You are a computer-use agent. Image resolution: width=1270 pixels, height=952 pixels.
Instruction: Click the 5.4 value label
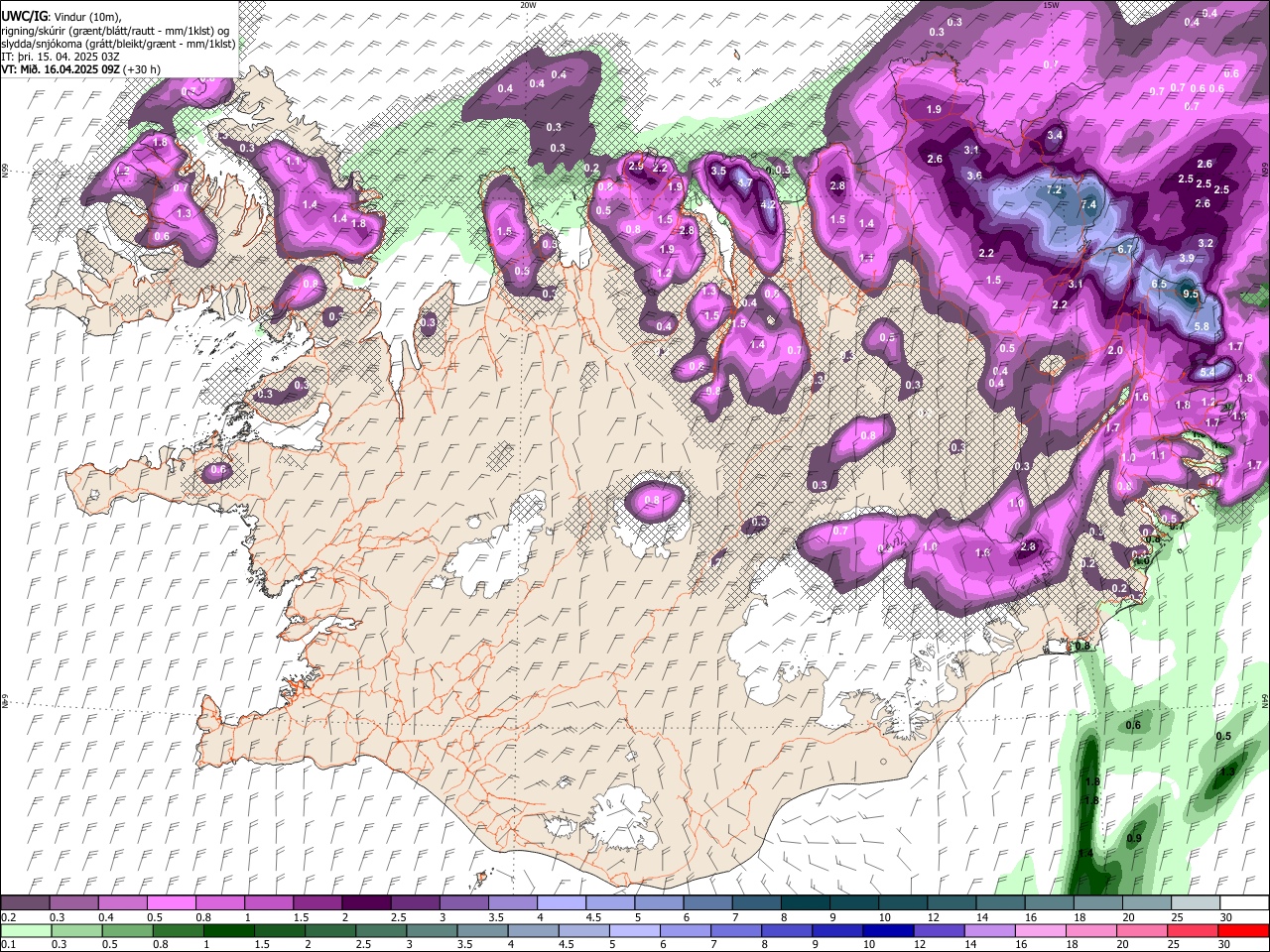(x=1207, y=373)
